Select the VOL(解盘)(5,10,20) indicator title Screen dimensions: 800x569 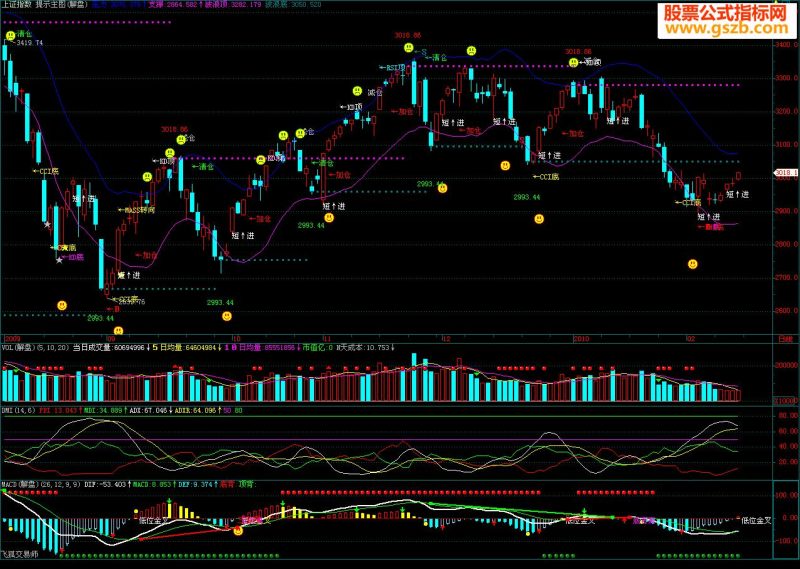click(36, 348)
